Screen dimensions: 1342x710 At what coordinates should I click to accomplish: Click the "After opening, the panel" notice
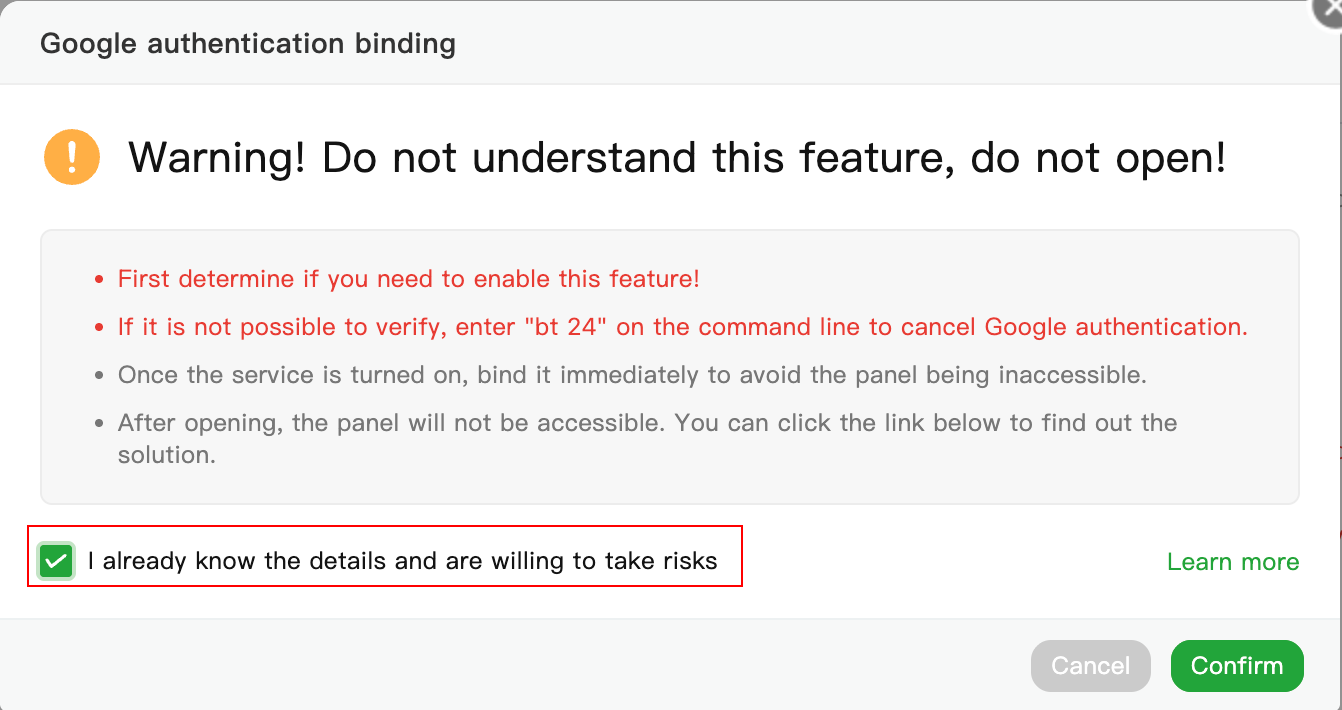coord(647,438)
